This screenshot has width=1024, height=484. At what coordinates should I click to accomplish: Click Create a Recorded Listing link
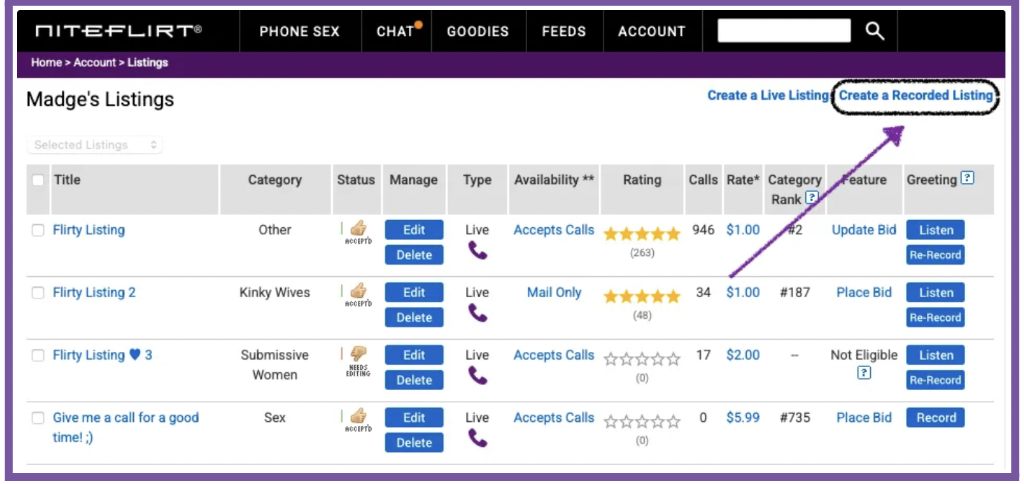(x=916, y=95)
